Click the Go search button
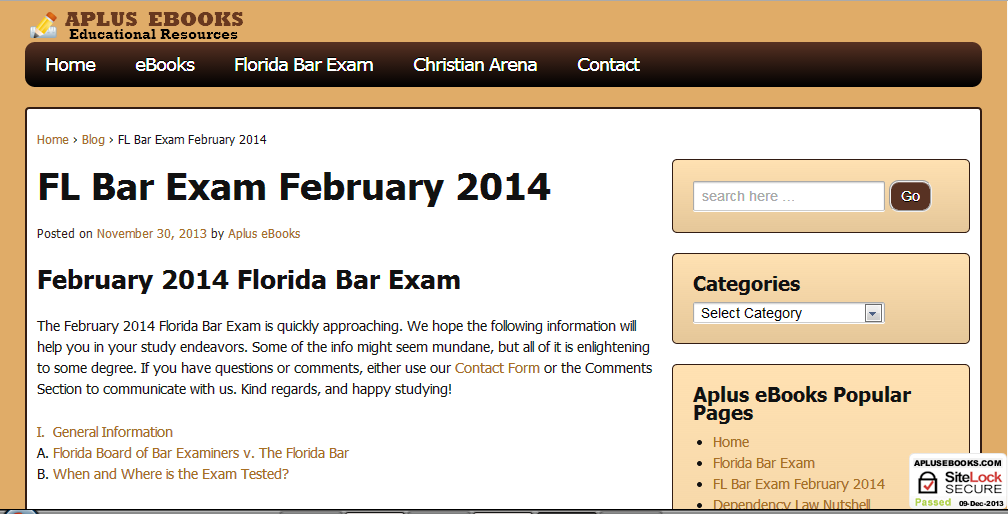This screenshot has width=1008, height=514. 910,196
